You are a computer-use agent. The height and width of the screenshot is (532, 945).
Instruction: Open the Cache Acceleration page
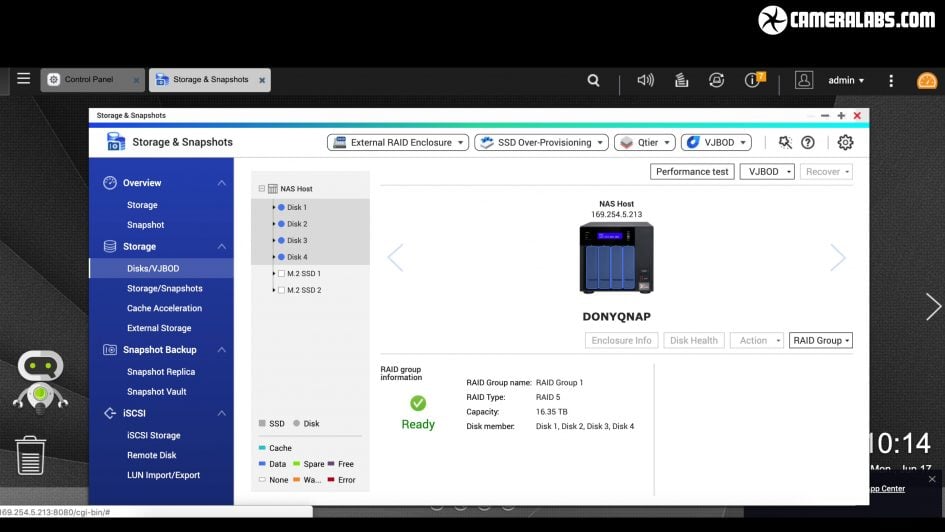point(165,308)
